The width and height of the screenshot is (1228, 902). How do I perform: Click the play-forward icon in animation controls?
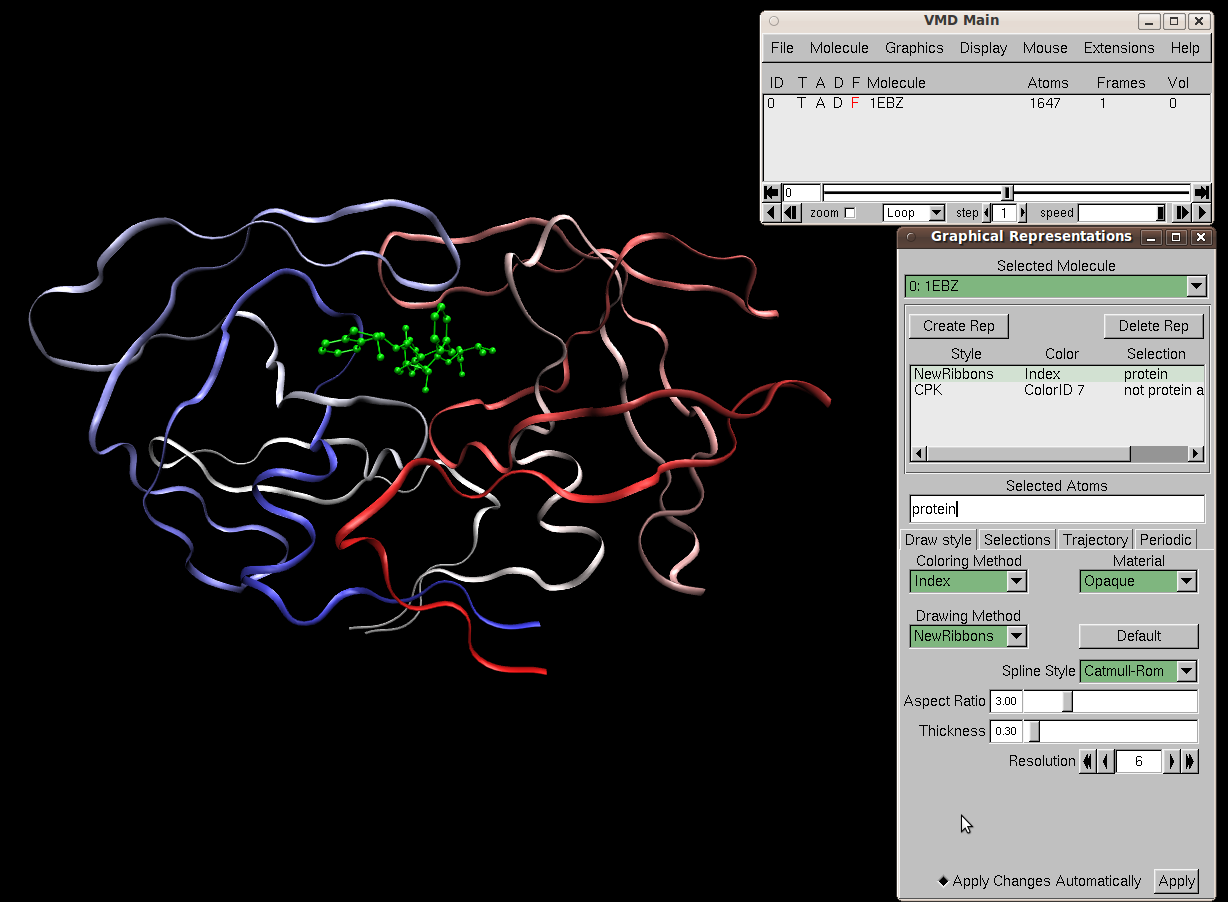(1201, 212)
